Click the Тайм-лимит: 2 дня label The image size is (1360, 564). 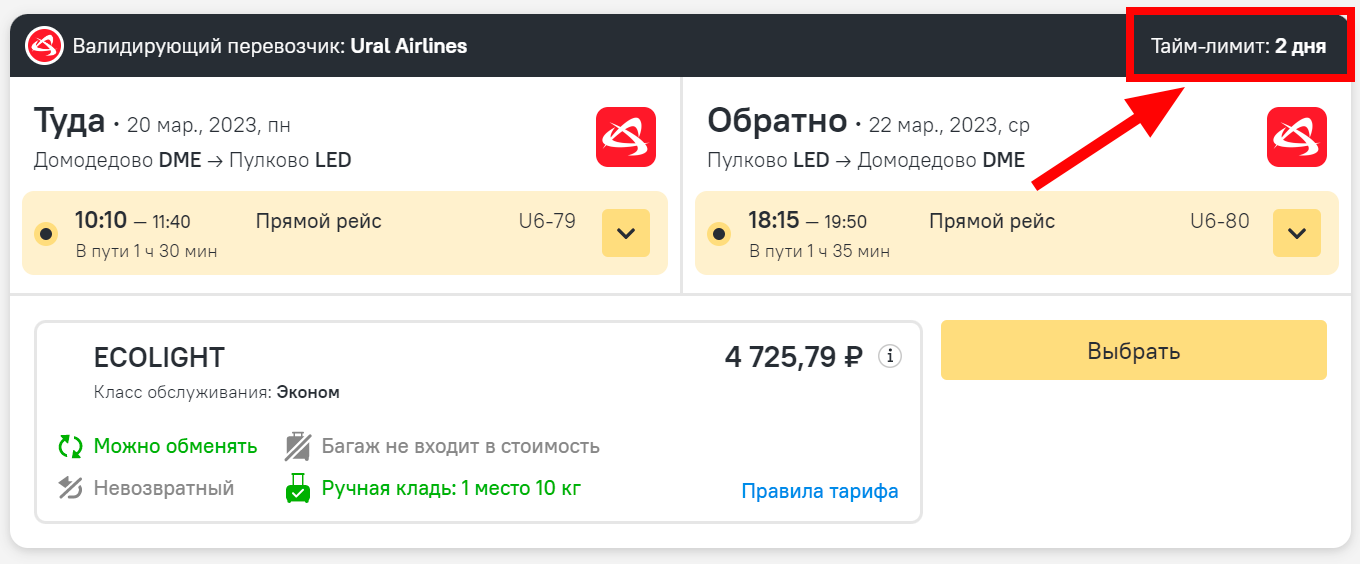(x=1238, y=46)
